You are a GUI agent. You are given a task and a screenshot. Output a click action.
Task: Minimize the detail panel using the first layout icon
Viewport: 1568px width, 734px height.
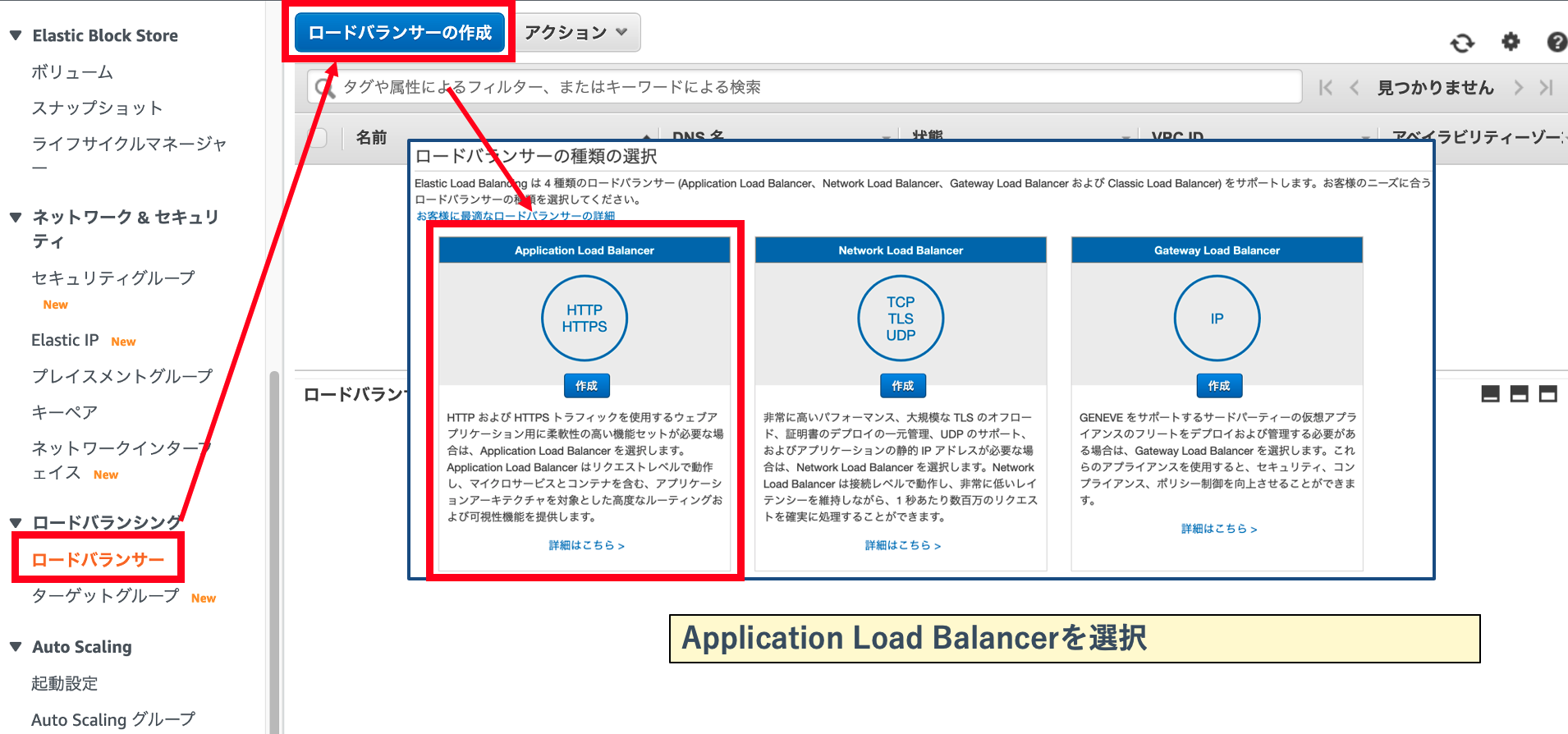coord(1491,394)
